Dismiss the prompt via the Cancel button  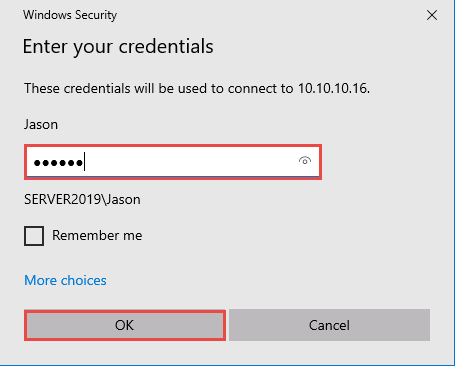(329, 325)
